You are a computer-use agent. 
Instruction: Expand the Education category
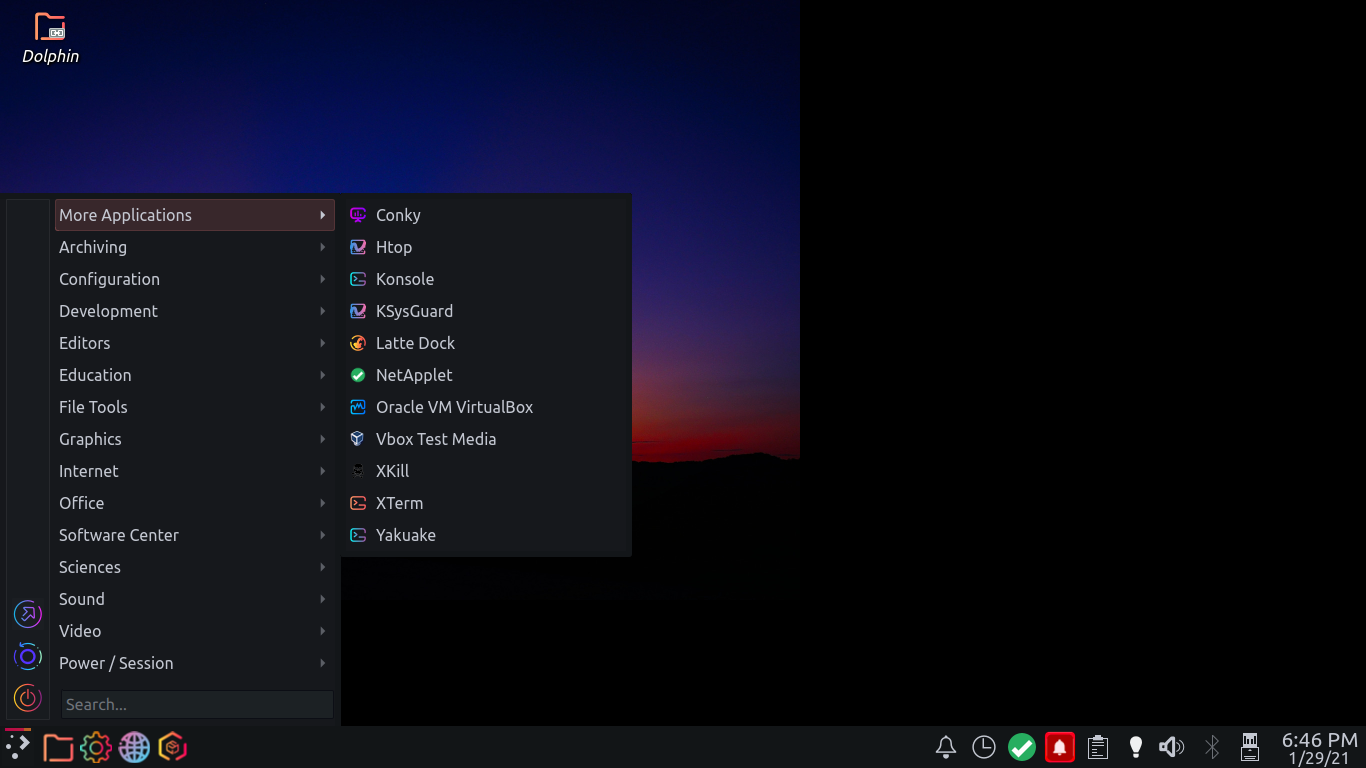(194, 375)
